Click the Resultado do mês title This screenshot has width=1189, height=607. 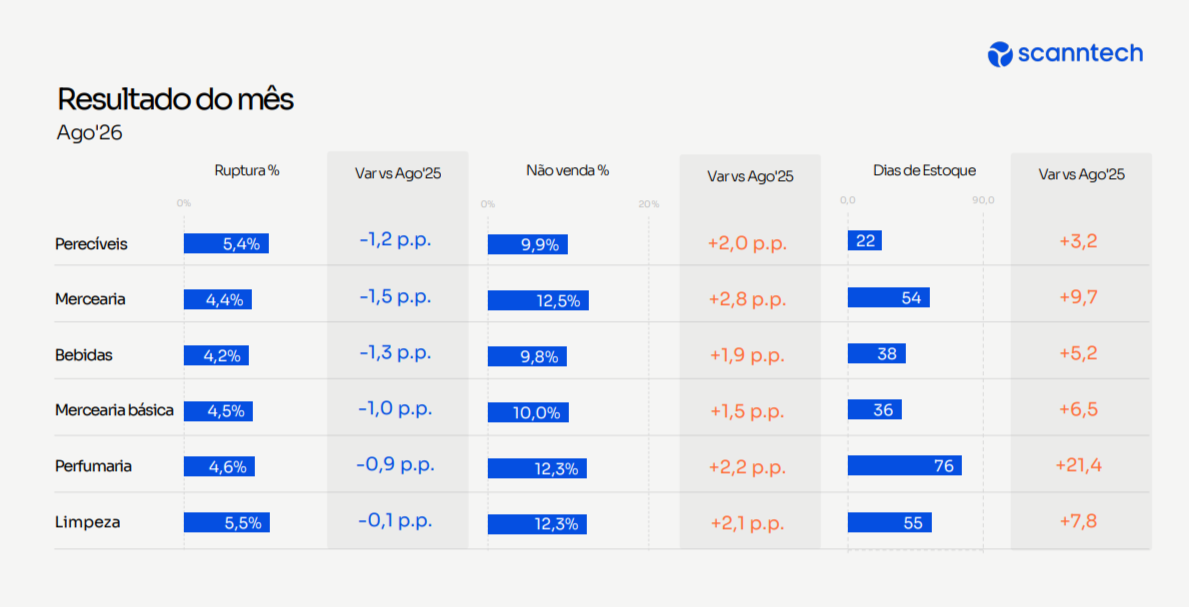click(x=175, y=99)
